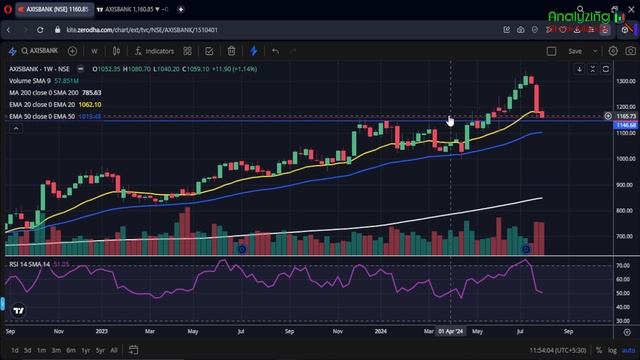
Task: Click edit-page icon in address bar
Action: [507, 30]
